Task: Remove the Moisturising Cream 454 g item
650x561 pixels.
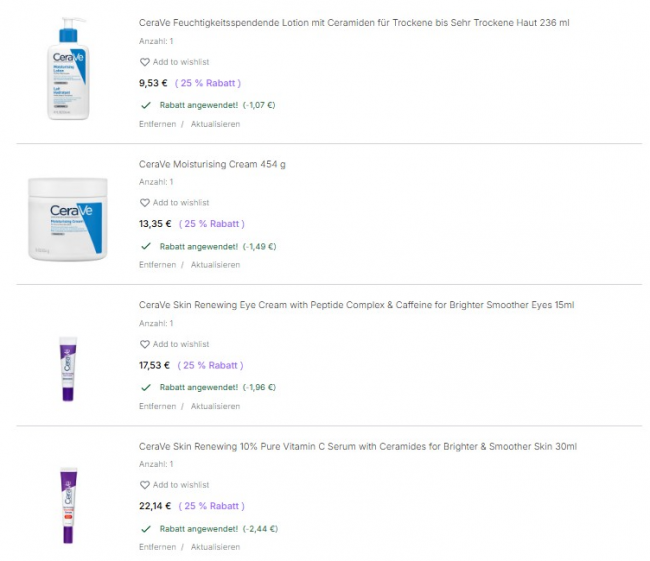Action: 157,265
